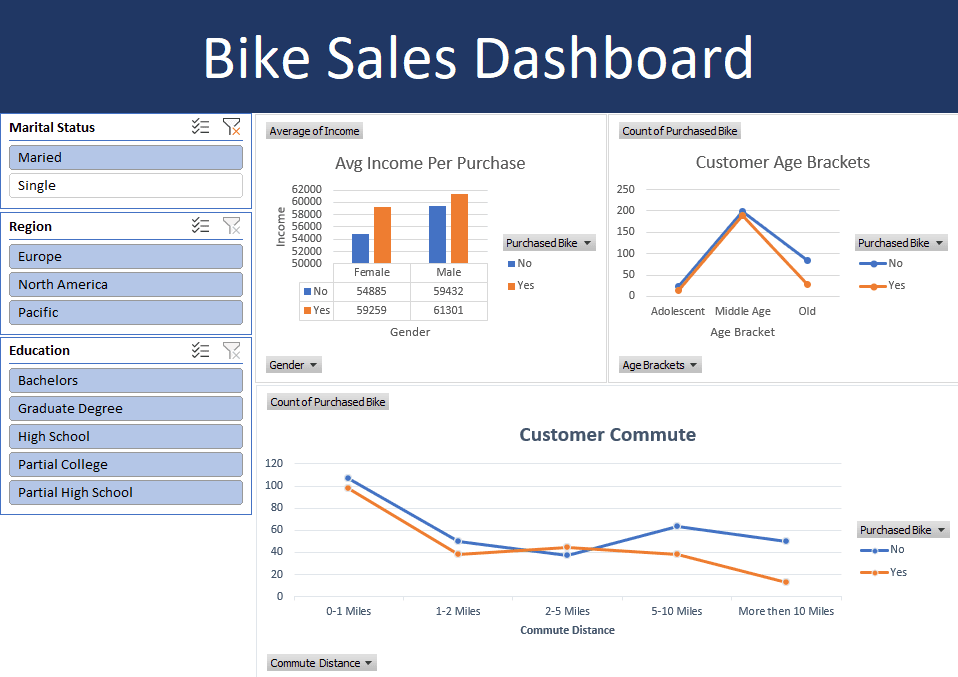Open Gender field dropdown on income chart

(x=294, y=365)
